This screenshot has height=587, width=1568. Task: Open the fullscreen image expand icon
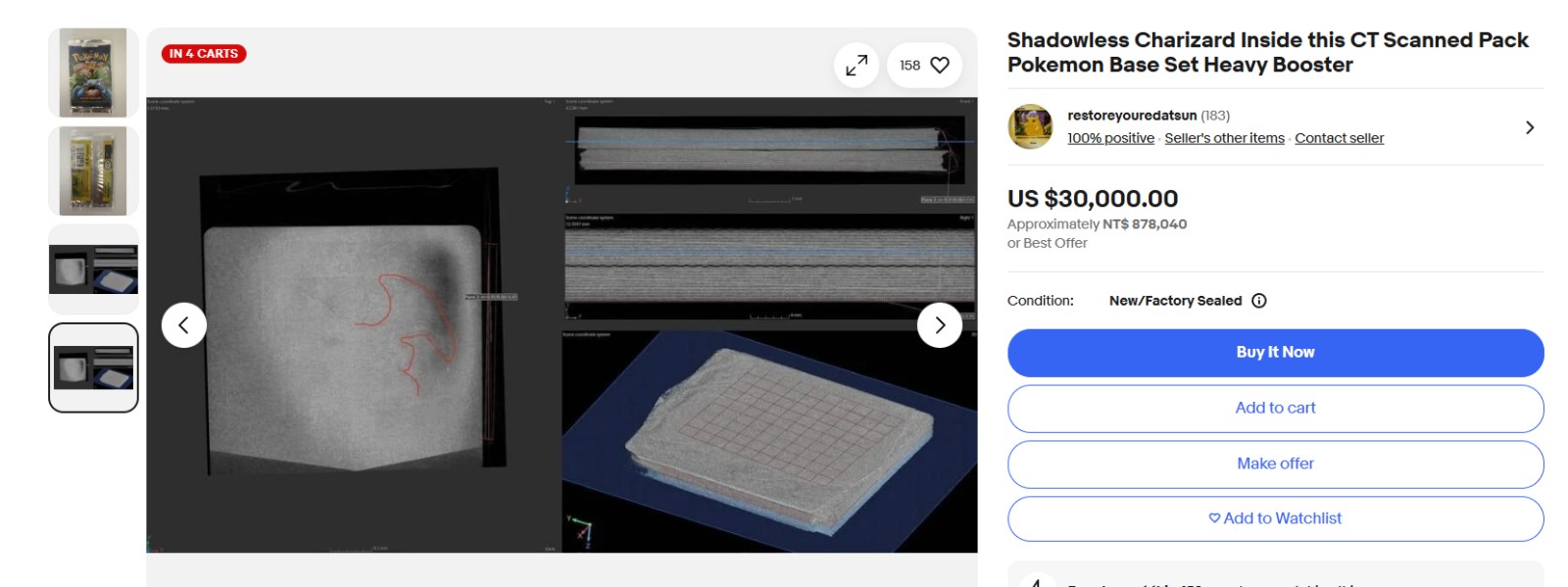pos(857,66)
